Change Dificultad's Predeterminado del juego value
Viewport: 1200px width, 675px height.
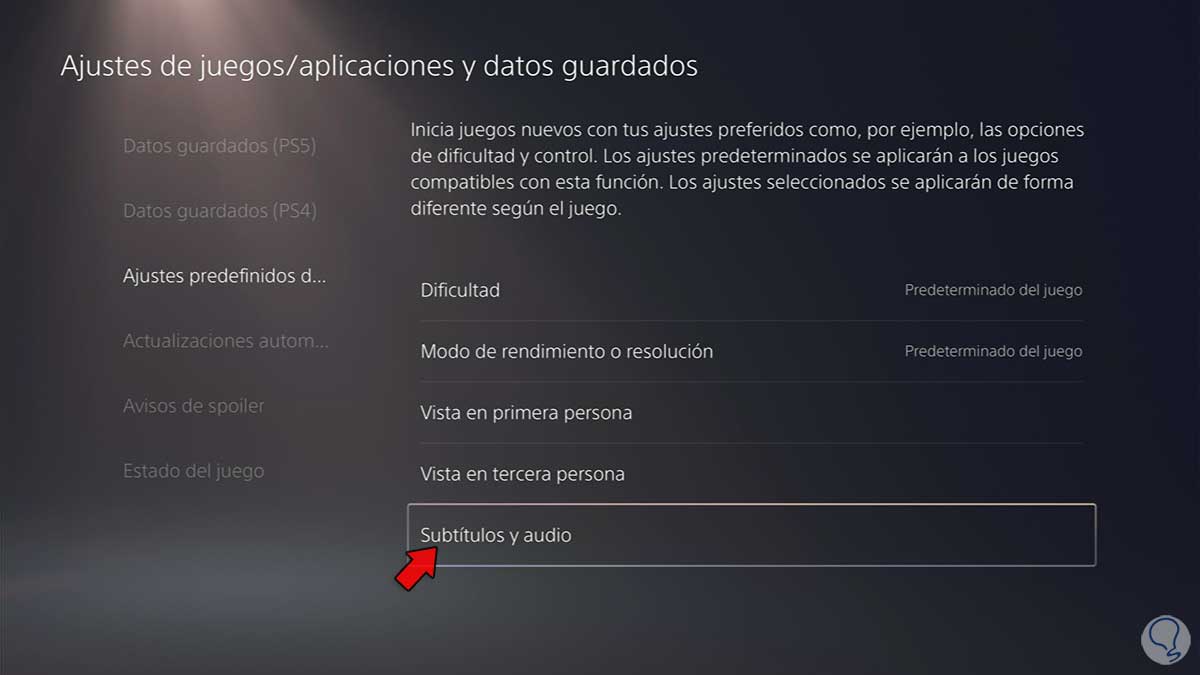point(993,291)
